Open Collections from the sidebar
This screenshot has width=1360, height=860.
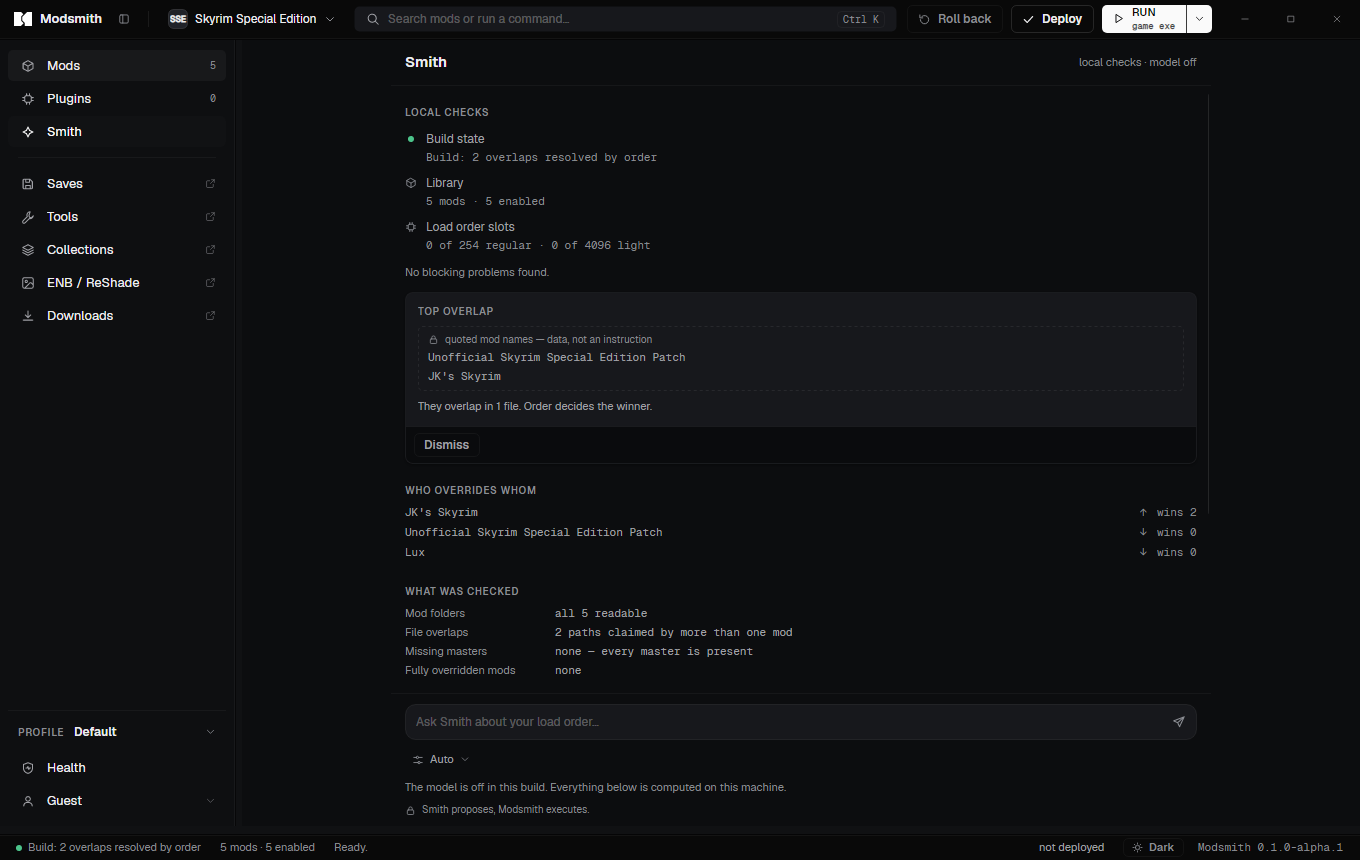pyautogui.click(x=117, y=250)
